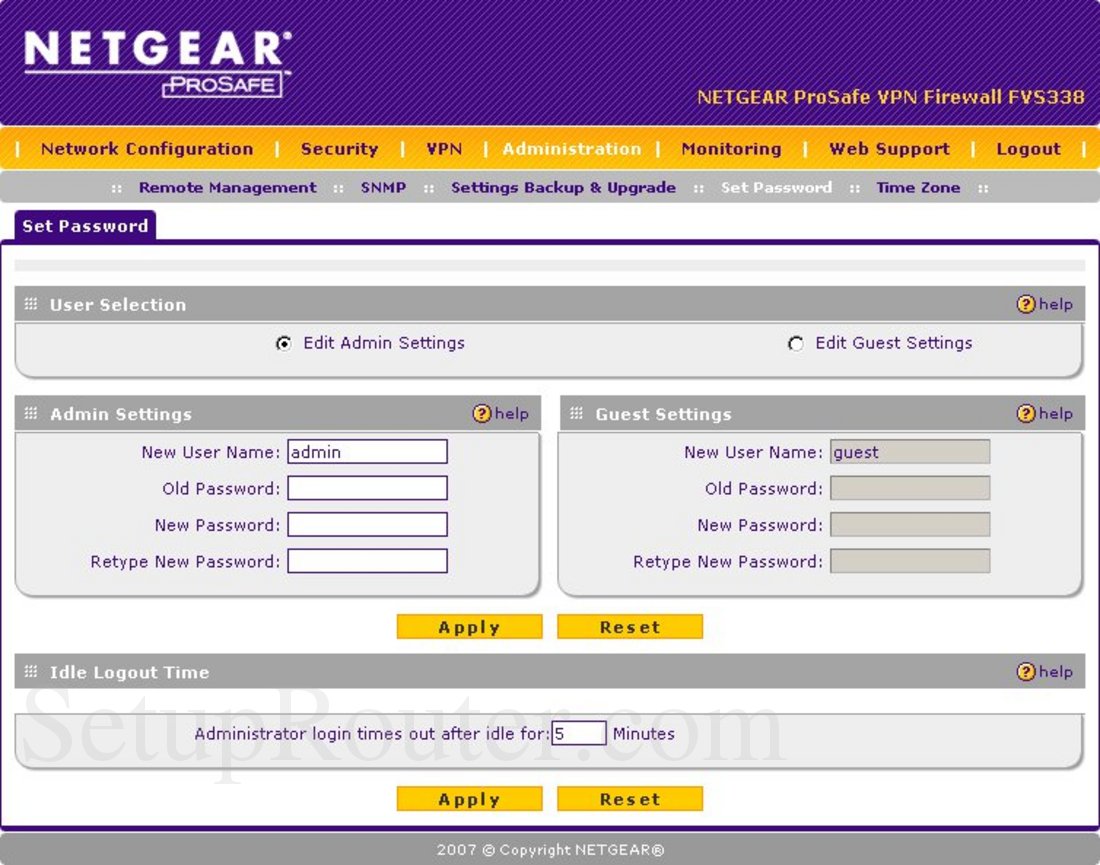Click the NETGEAR ProSafe logo

(157, 62)
